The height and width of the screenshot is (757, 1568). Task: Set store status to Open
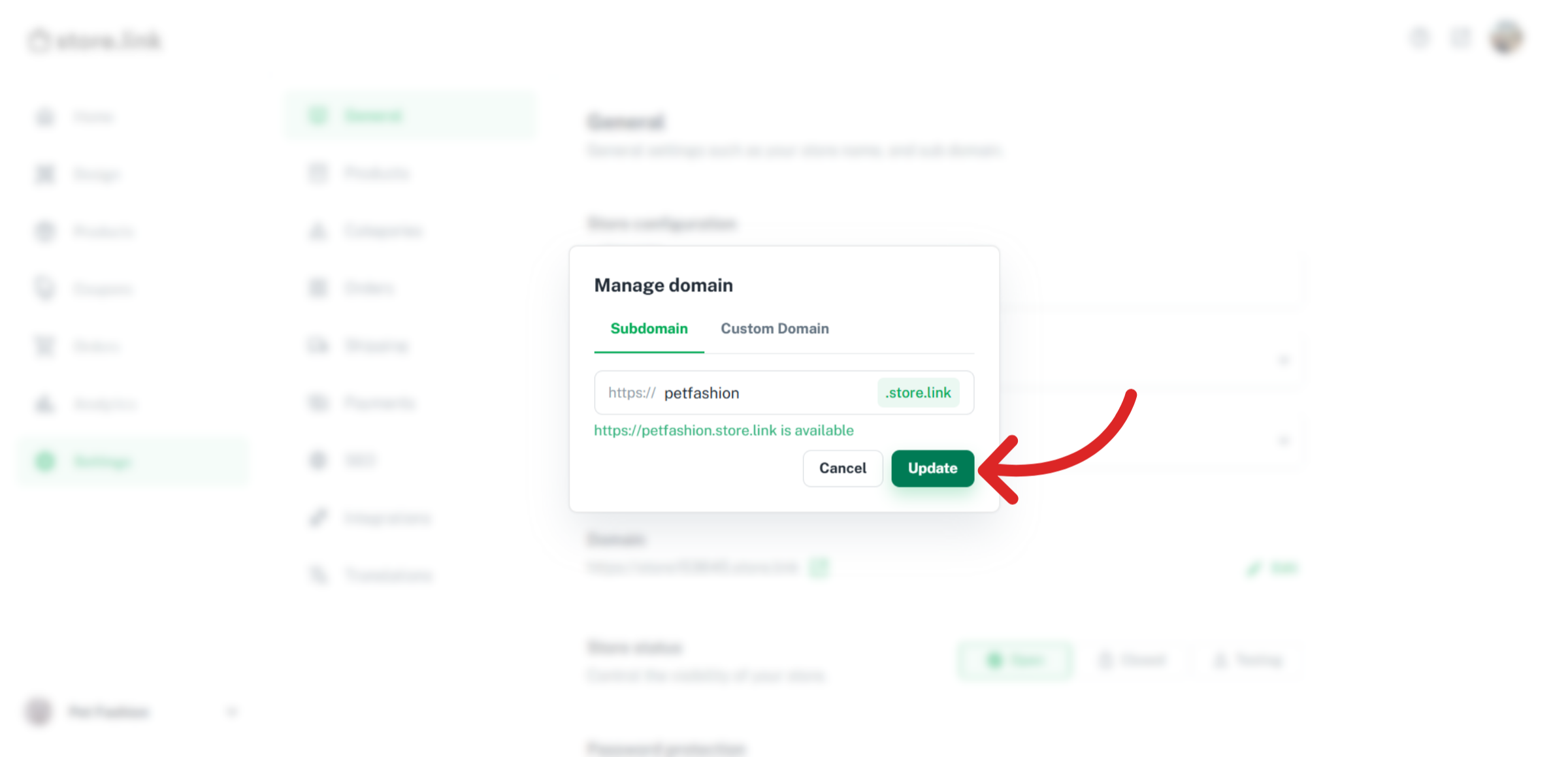tap(1015, 660)
